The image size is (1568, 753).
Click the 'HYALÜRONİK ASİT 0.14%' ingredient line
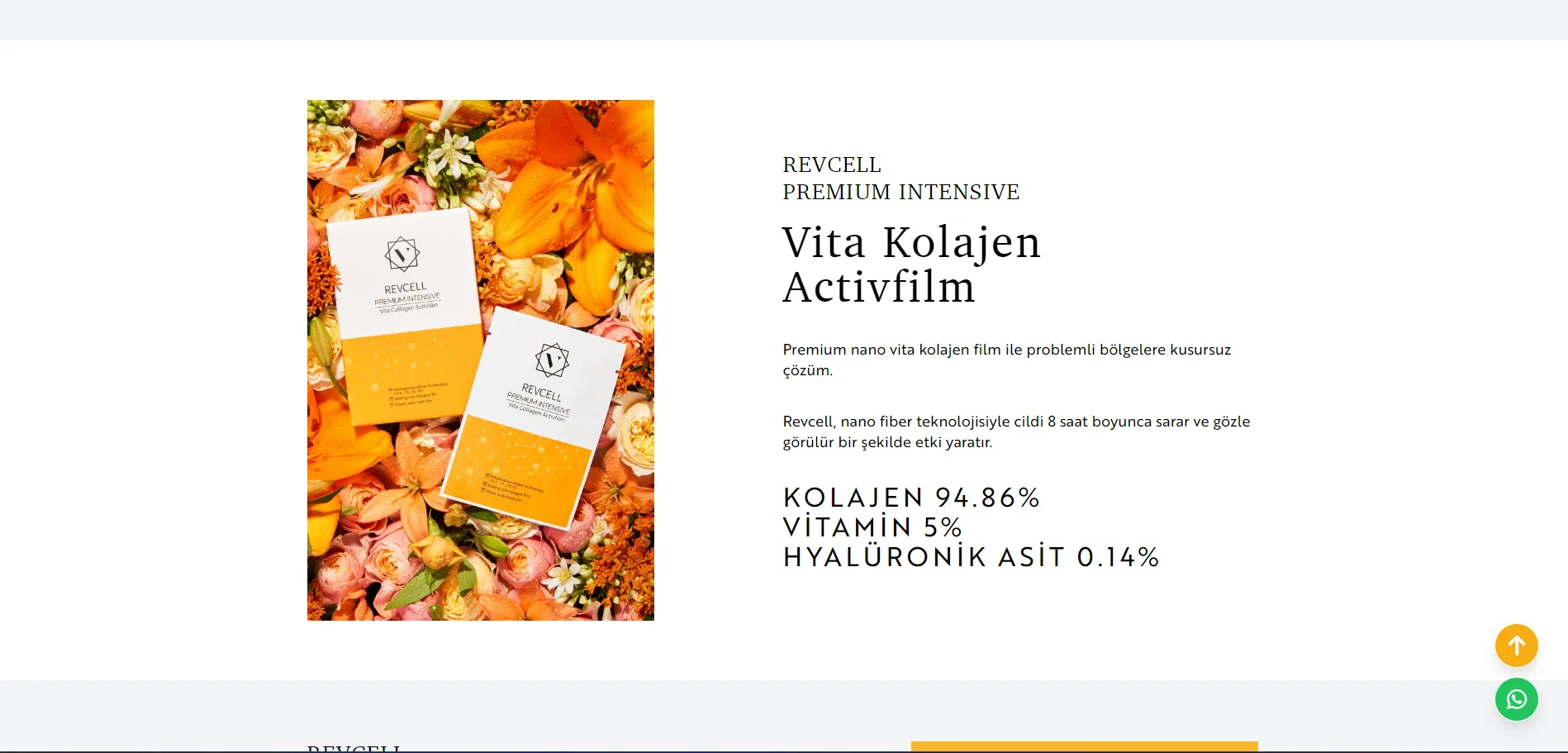[972, 557]
